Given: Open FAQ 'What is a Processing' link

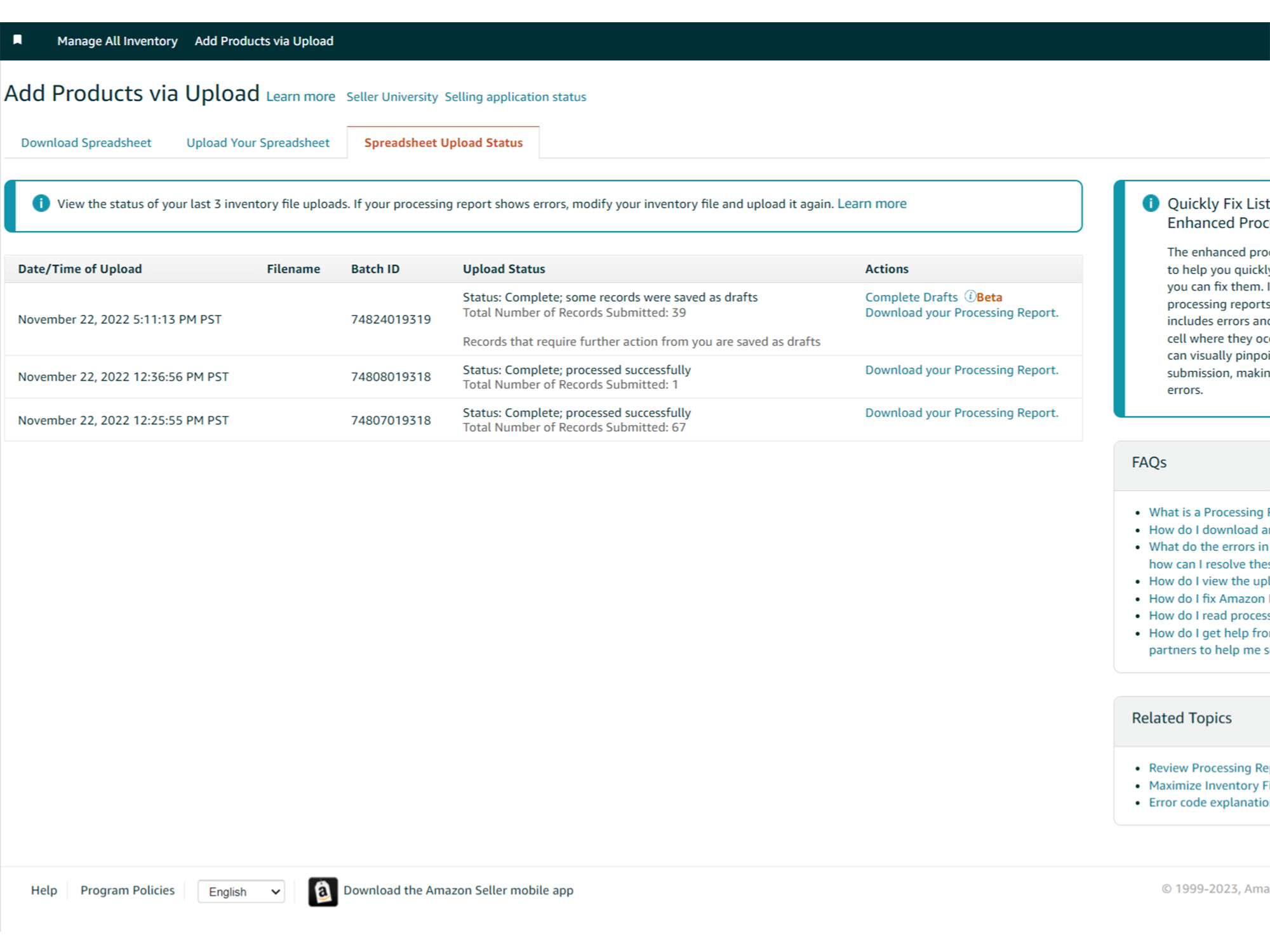Looking at the screenshot, I should tap(1209, 512).
